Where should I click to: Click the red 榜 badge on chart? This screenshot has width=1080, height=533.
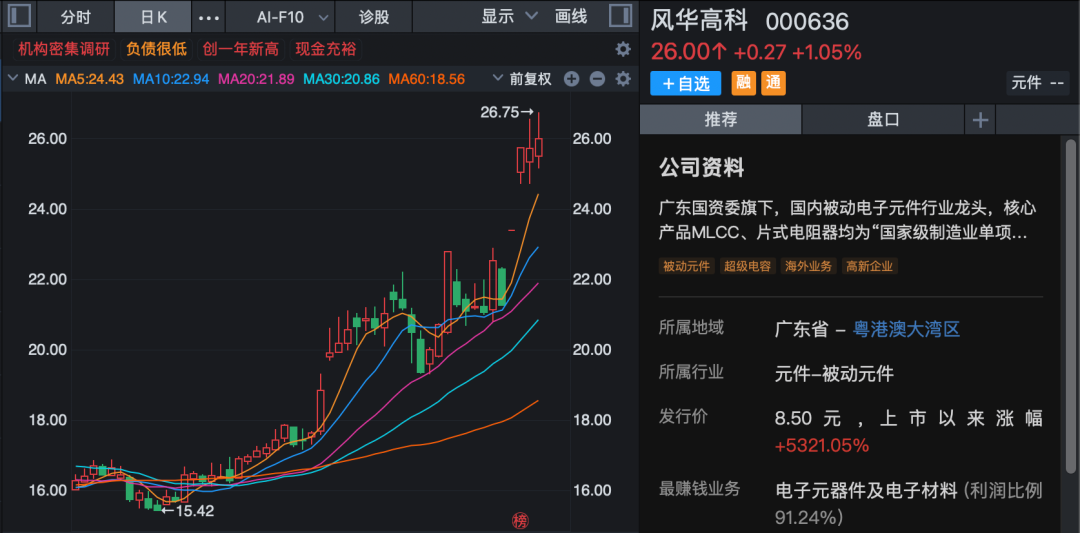[519, 520]
